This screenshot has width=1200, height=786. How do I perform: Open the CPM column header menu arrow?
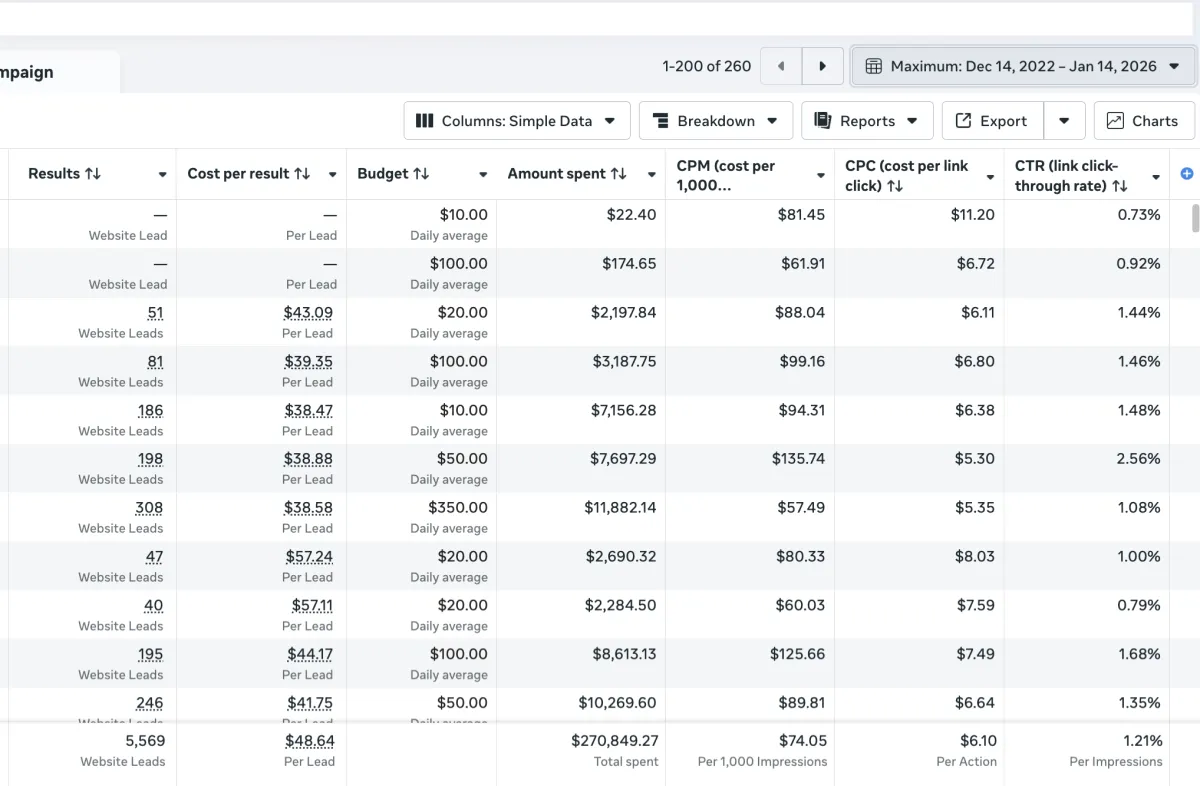click(x=821, y=176)
